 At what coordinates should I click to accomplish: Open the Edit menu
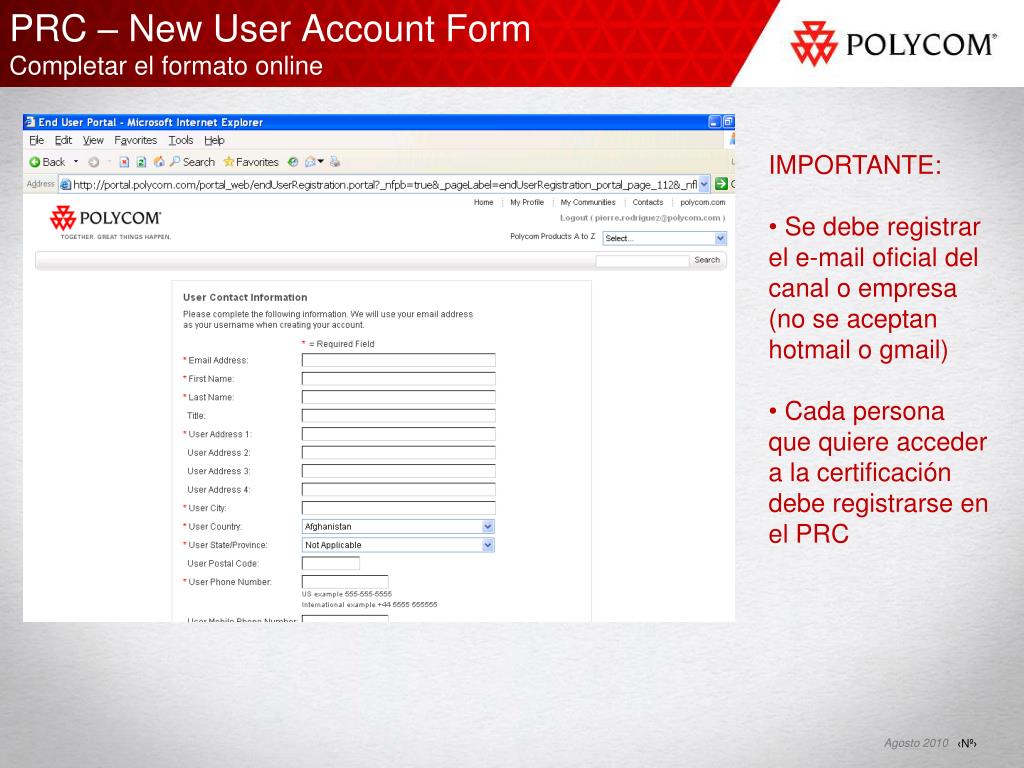[63, 140]
